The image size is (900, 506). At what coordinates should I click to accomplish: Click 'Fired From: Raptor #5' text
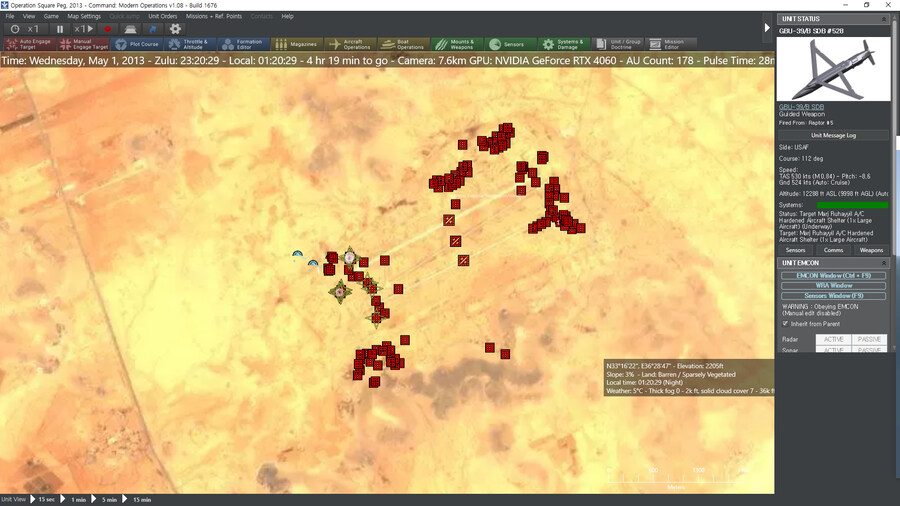[806, 123]
